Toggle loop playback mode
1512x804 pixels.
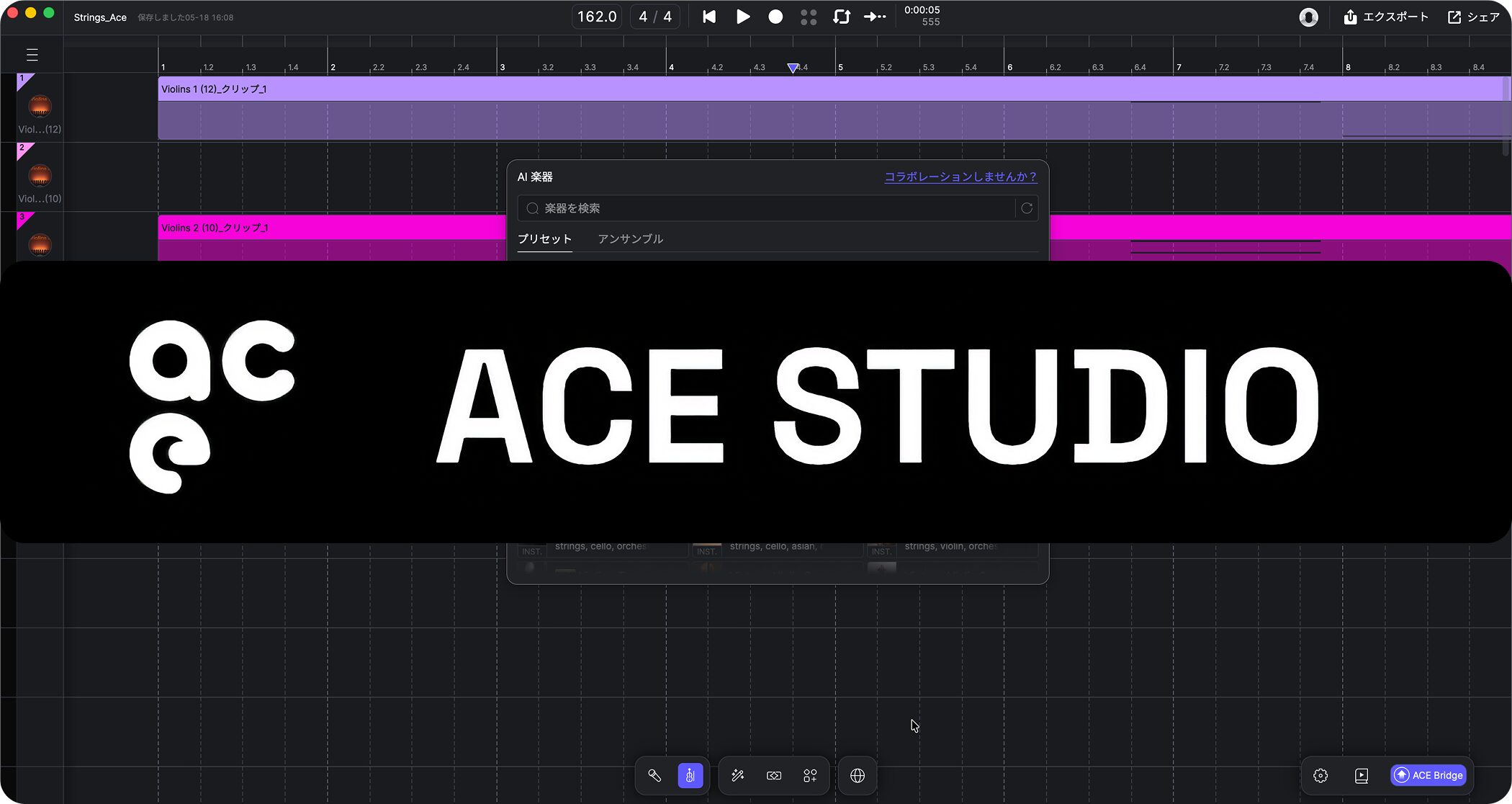842,17
